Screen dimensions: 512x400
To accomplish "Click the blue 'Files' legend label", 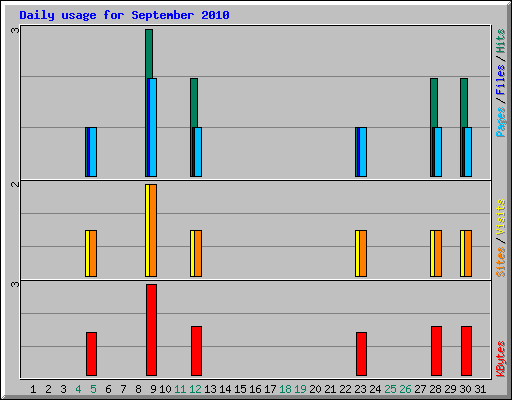I will pos(501,79).
